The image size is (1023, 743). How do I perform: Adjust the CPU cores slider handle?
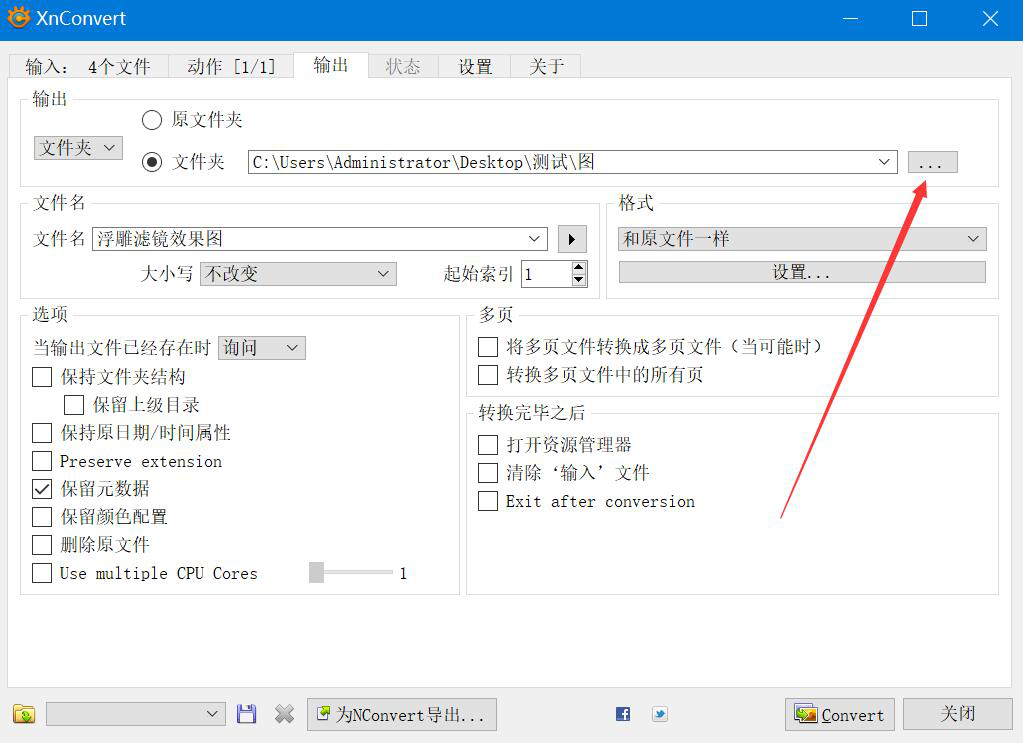pyautogui.click(x=316, y=572)
